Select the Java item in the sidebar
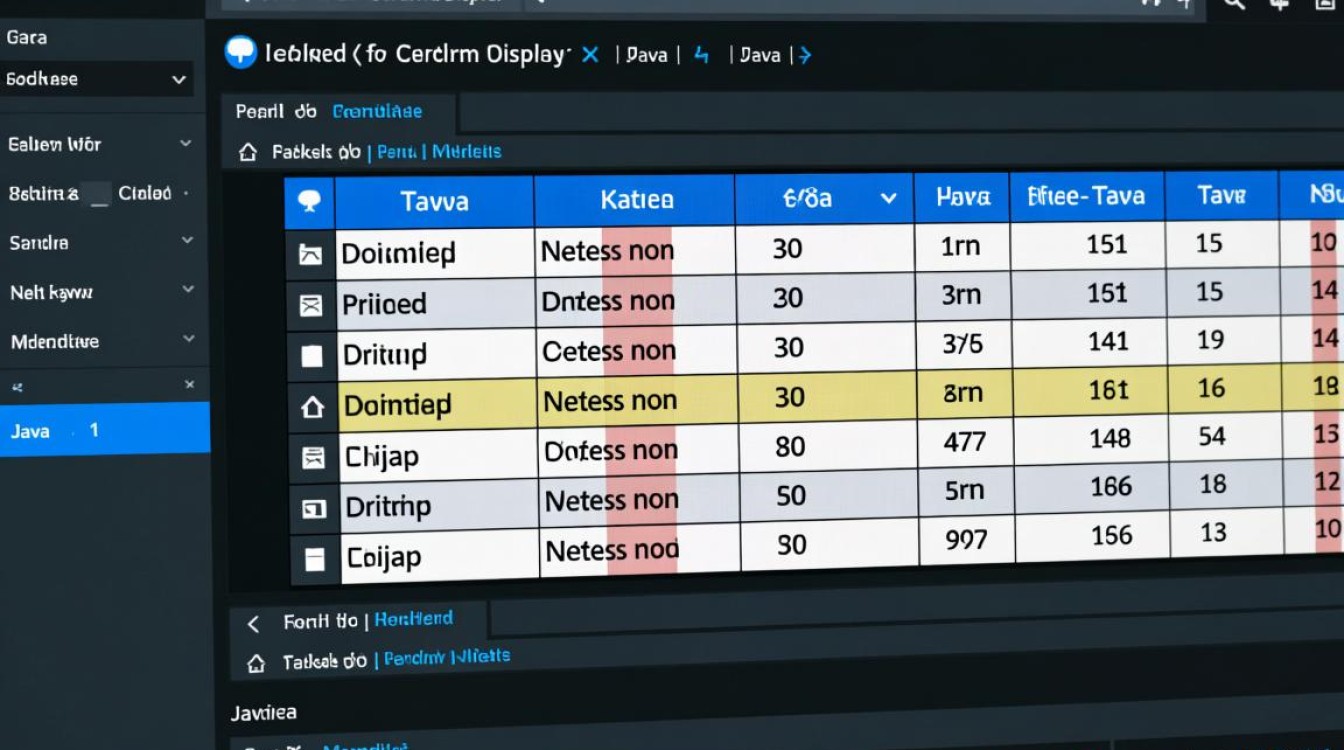 click(x=104, y=430)
